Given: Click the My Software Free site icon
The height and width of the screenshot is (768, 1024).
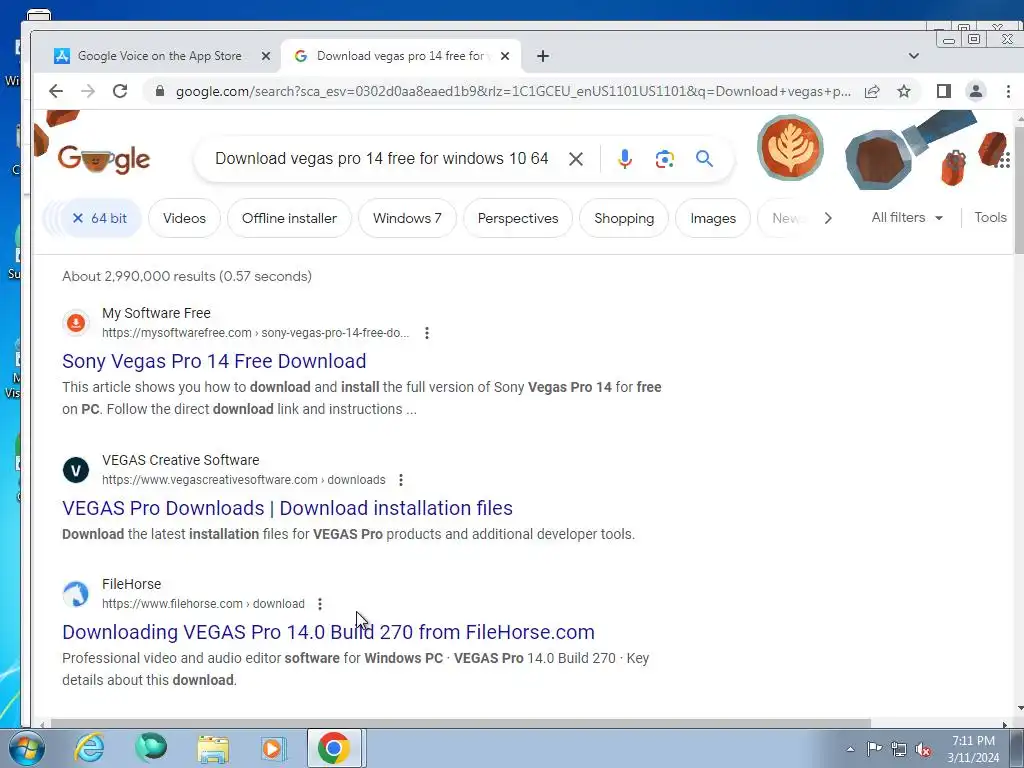Looking at the screenshot, I should point(76,323).
